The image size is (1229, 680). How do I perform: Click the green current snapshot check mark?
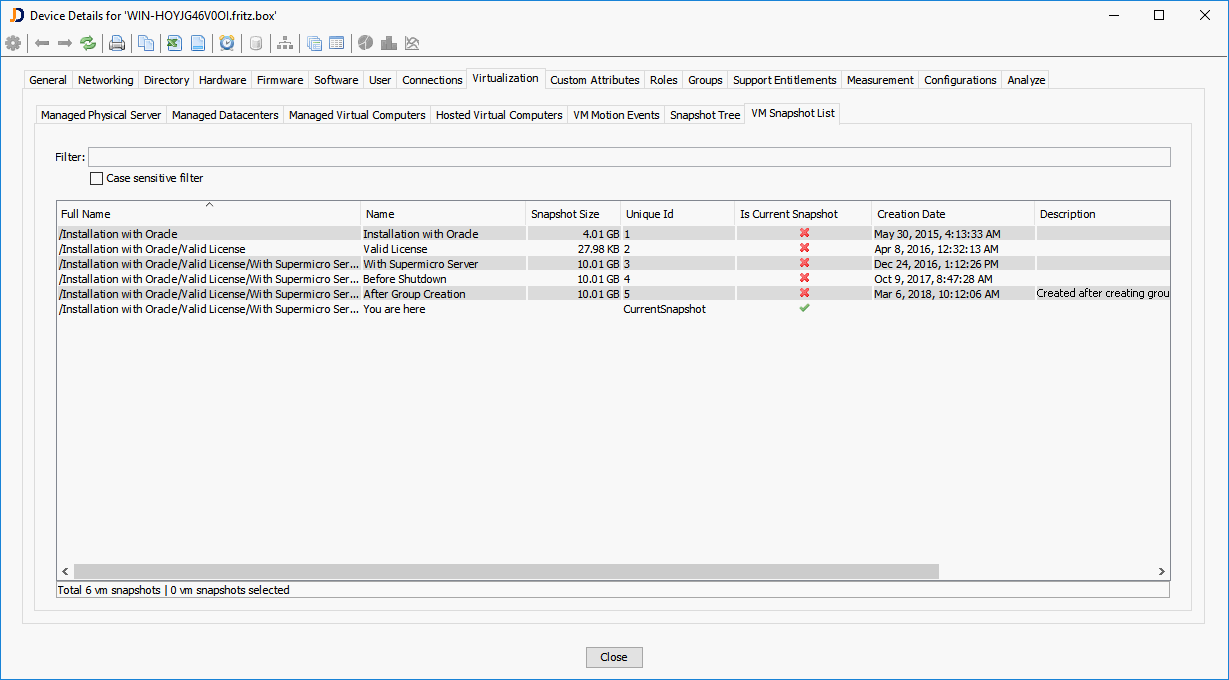[803, 308]
